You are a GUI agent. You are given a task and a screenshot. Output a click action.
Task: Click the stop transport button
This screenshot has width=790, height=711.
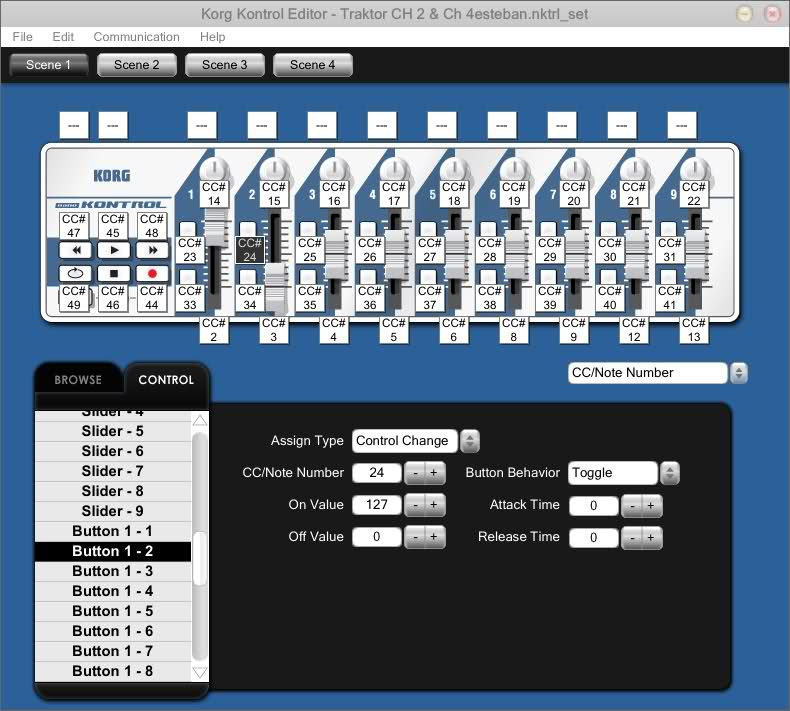pyautogui.click(x=114, y=273)
